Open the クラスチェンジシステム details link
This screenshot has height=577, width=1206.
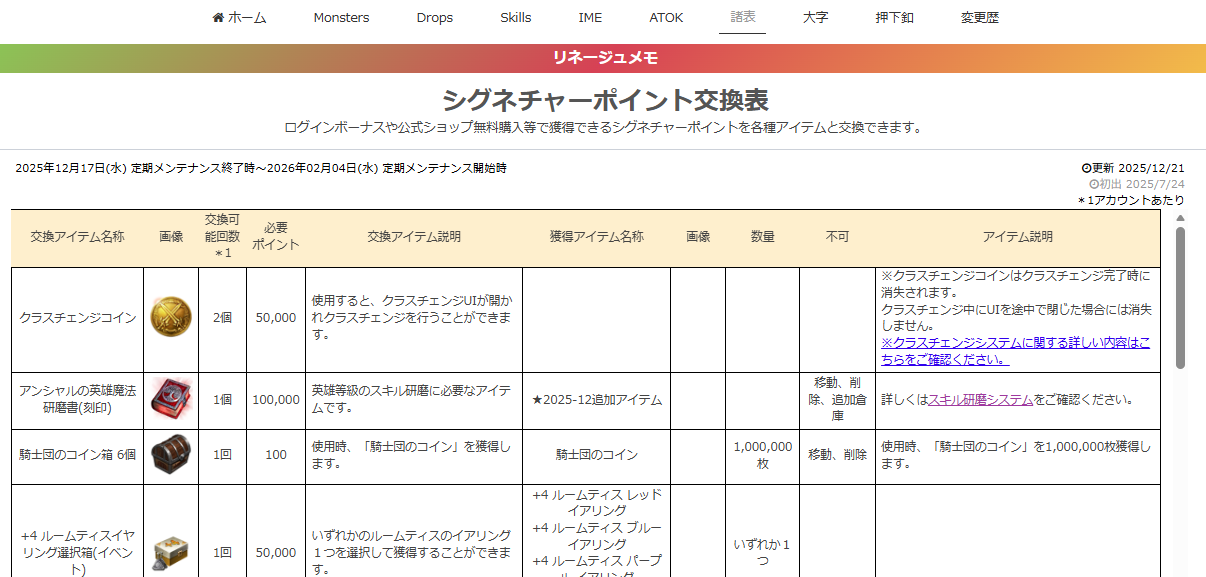[x=1015, y=351]
